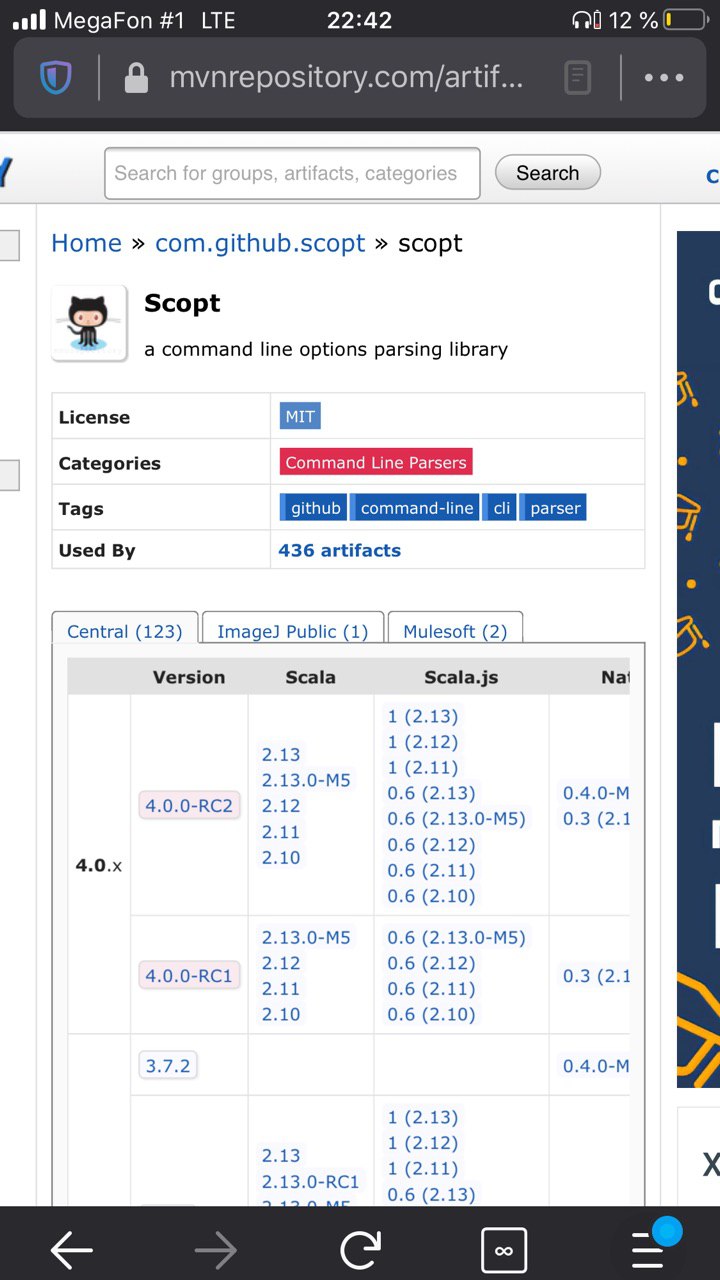Viewport: 720px width, 1280px height.
Task: Open reader view icon in address bar
Action: pyautogui.click(x=578, y=77)
